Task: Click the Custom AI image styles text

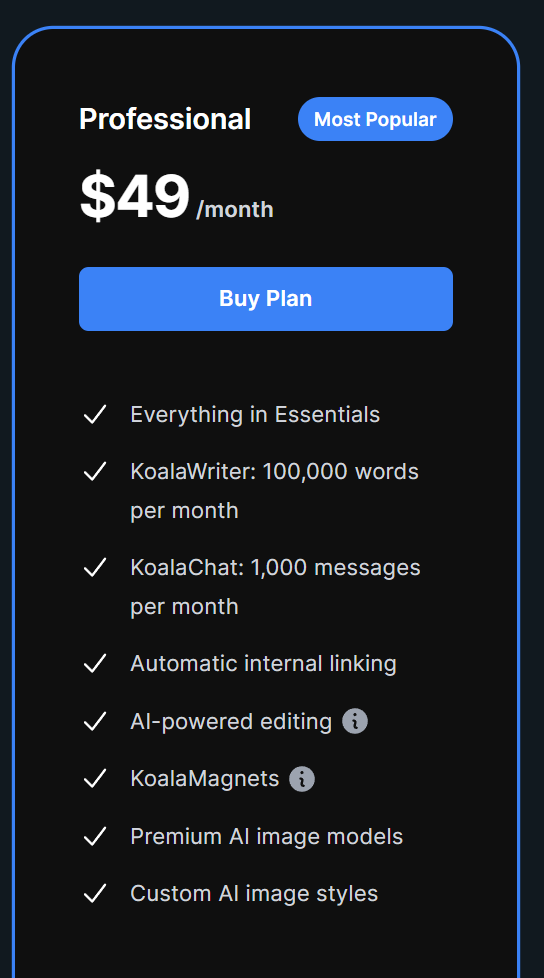Action: pos(254,894)
